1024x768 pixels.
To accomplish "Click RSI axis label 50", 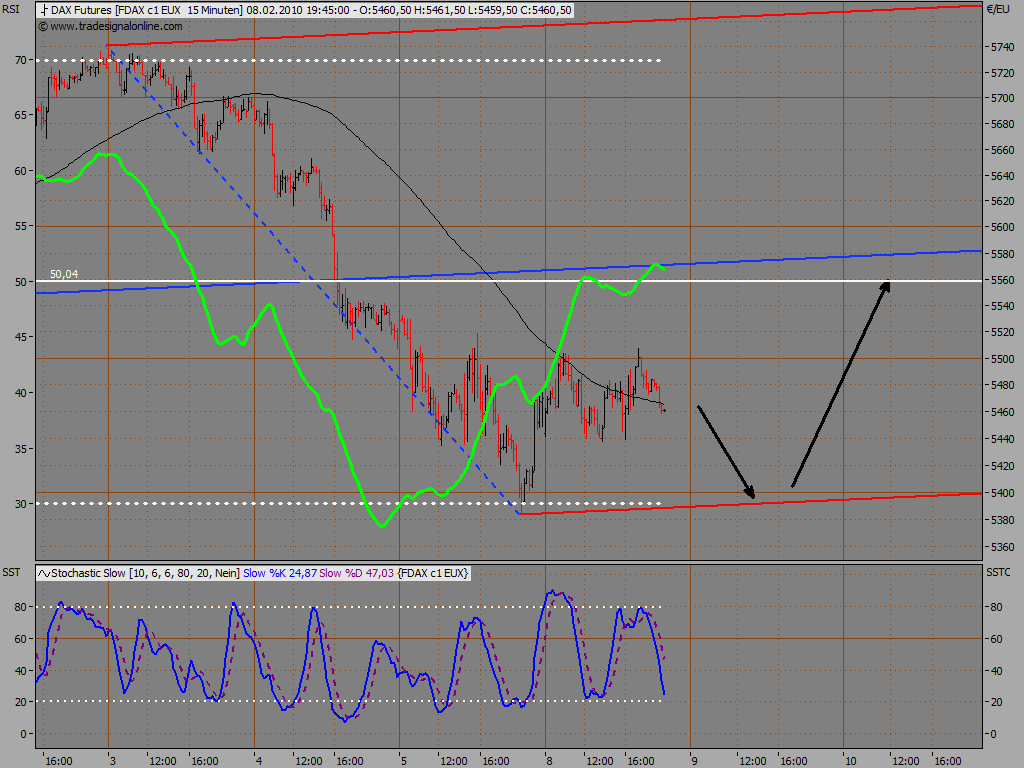I will 21,282.
